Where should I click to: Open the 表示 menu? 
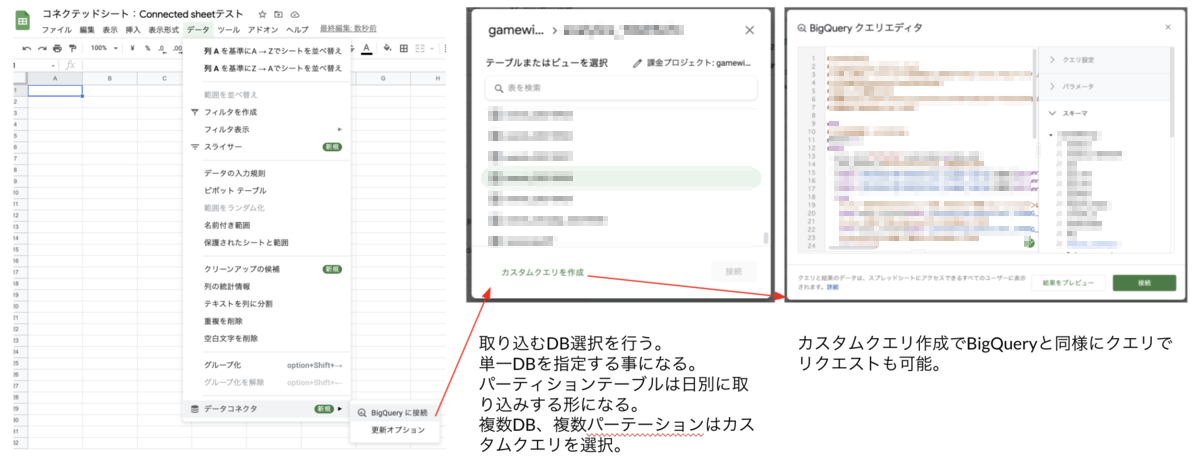coord(110,30)
